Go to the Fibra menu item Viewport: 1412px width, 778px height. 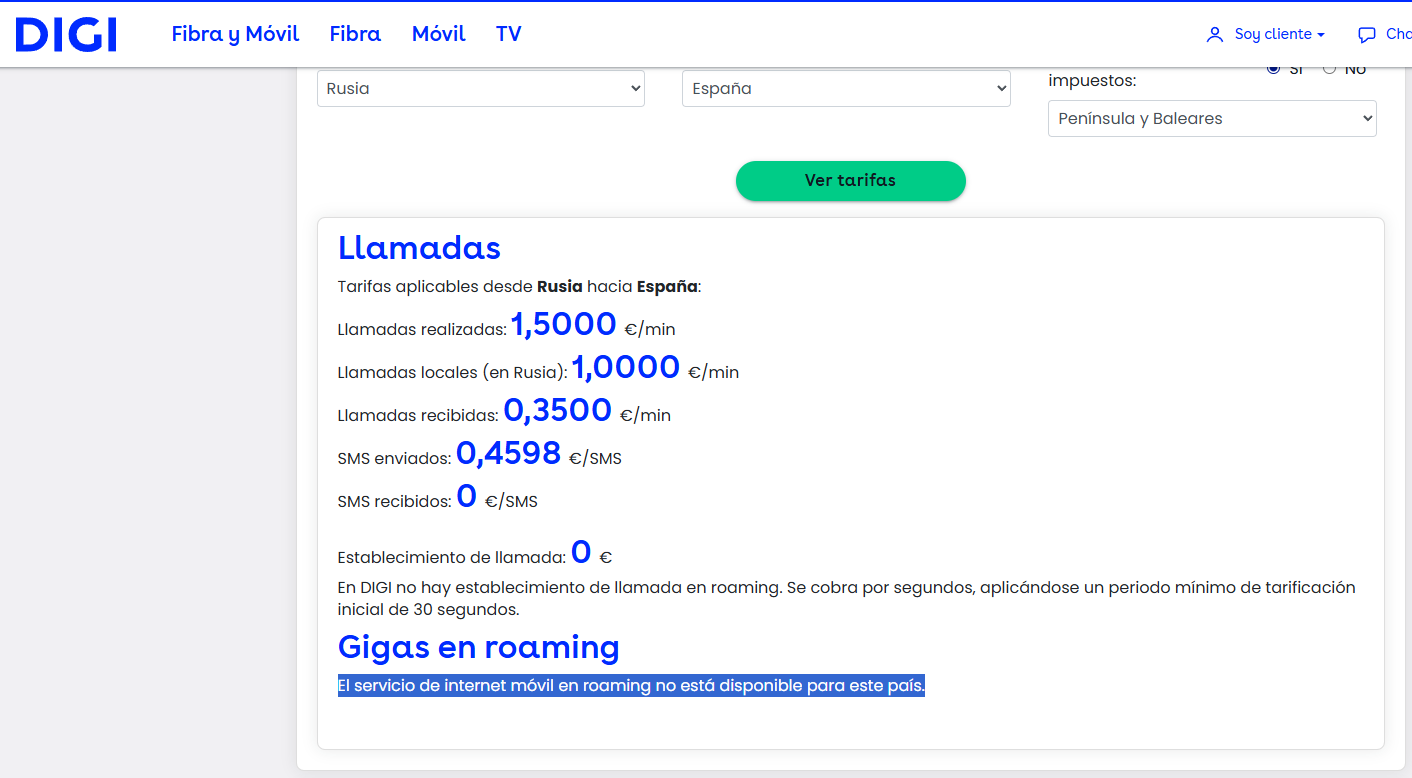(355, 34)
